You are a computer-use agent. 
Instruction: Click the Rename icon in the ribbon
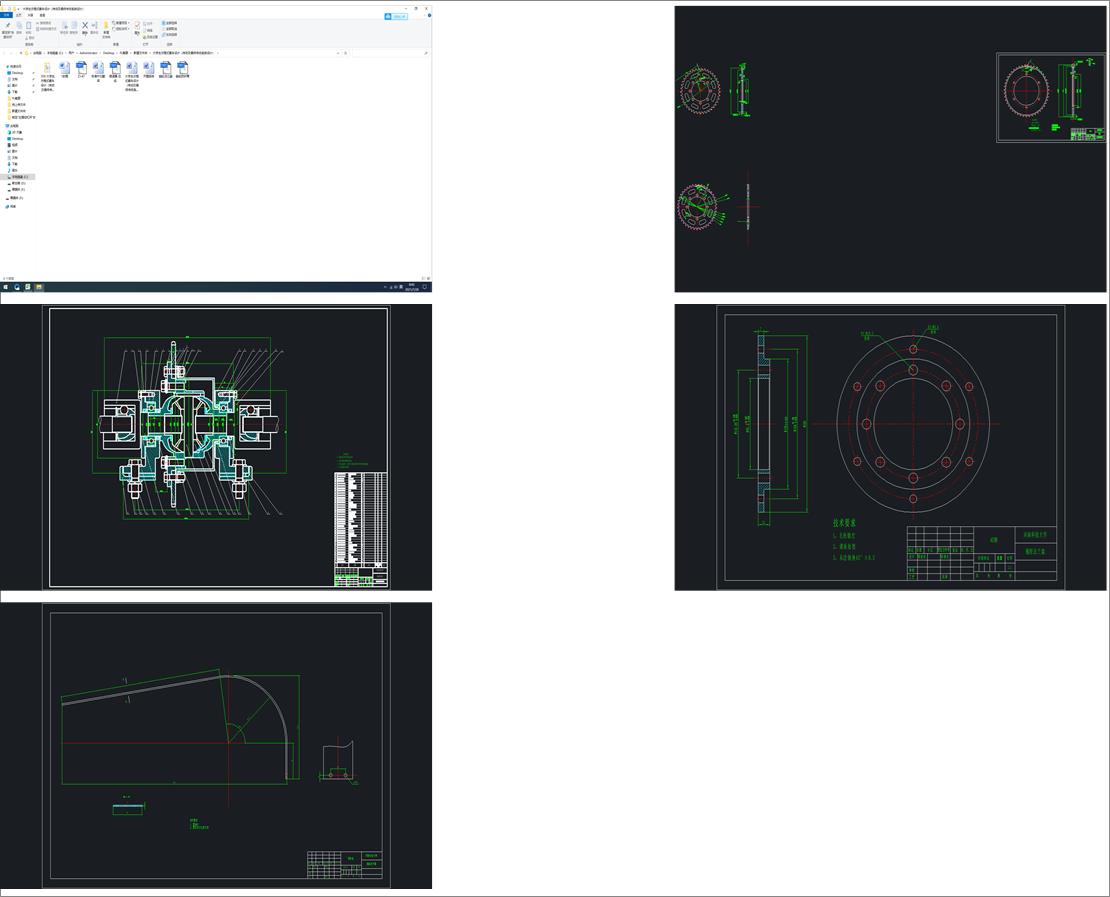tap(95, 27)
